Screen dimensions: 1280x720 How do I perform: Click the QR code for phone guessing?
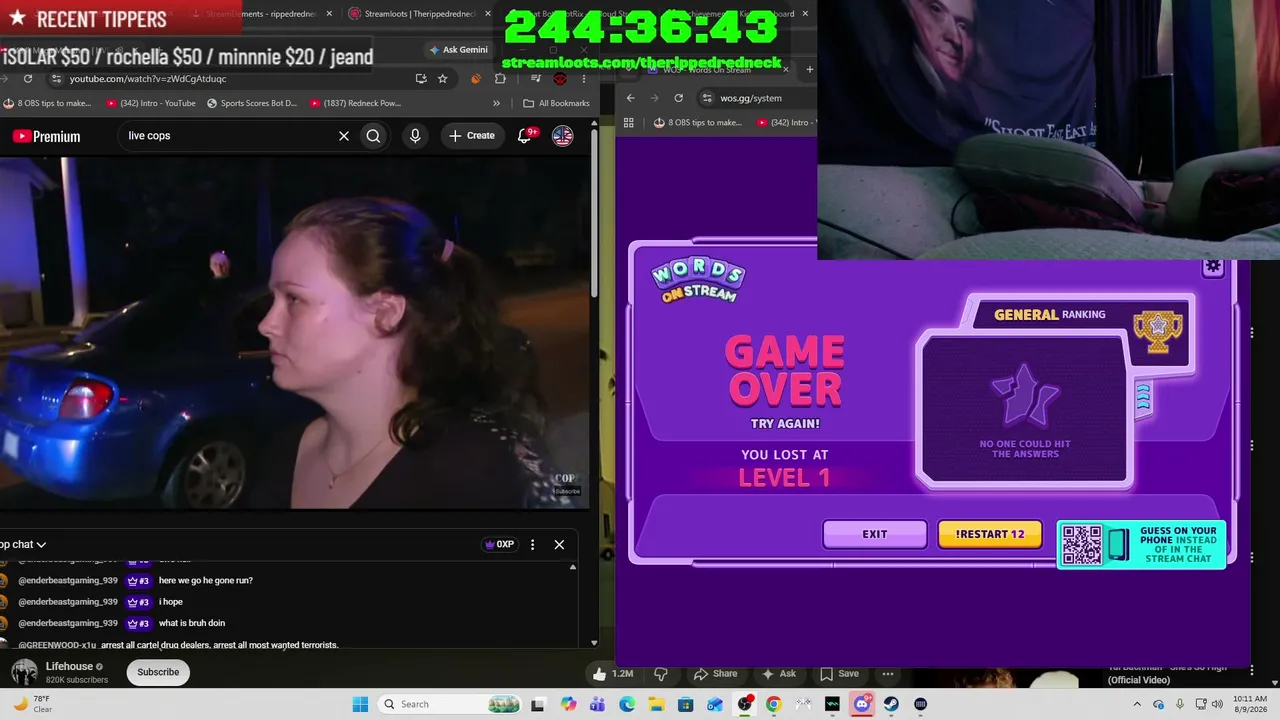[1082, 545]
